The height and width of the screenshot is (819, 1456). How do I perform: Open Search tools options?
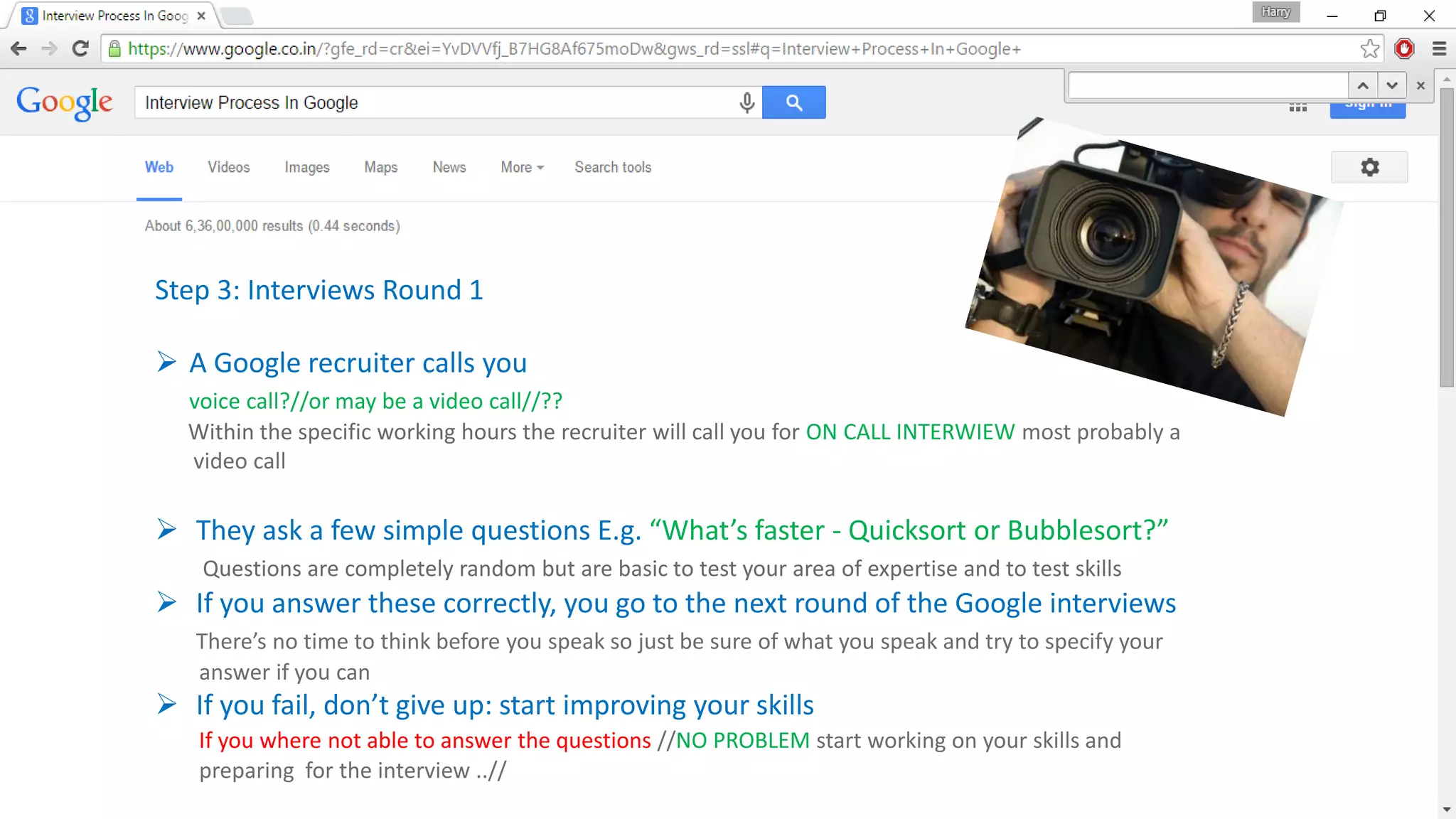pos(613,167)
